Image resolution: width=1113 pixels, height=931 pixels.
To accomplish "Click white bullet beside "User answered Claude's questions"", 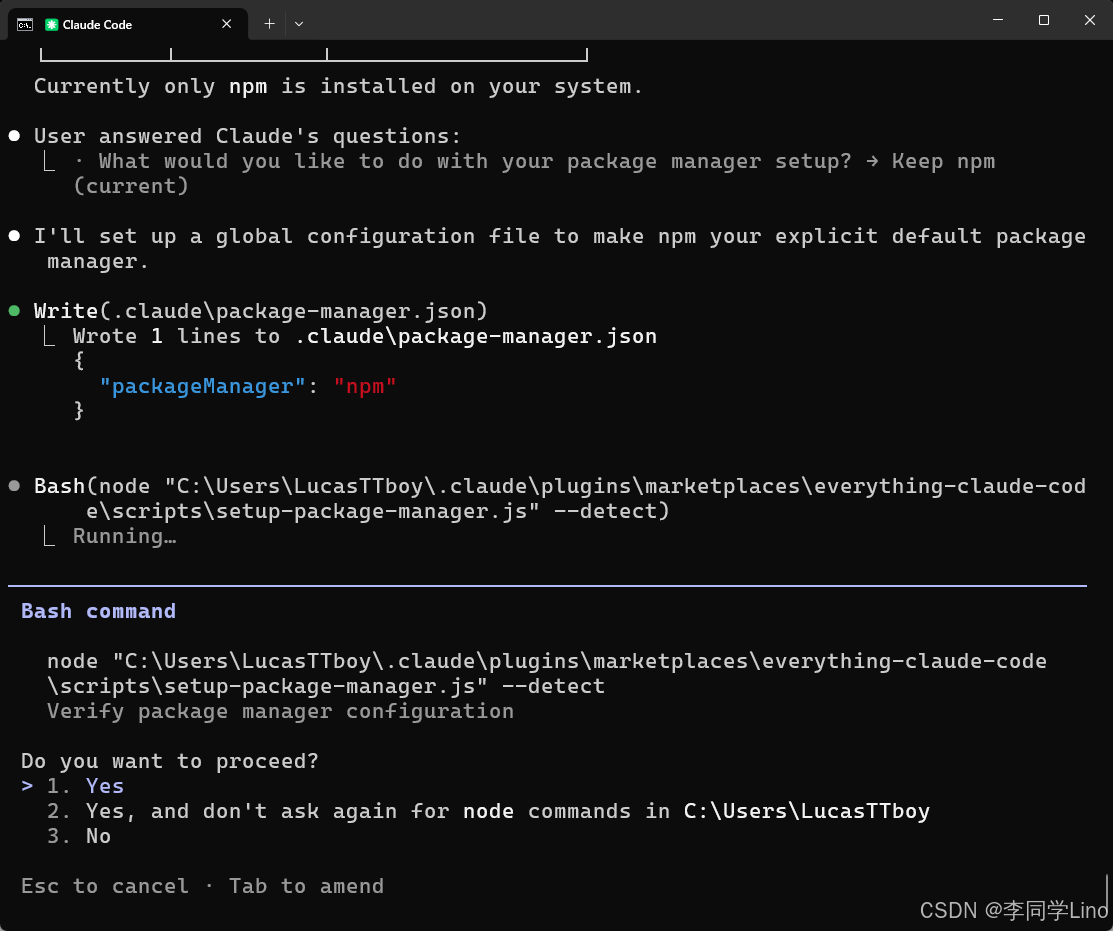I will 14,136.
